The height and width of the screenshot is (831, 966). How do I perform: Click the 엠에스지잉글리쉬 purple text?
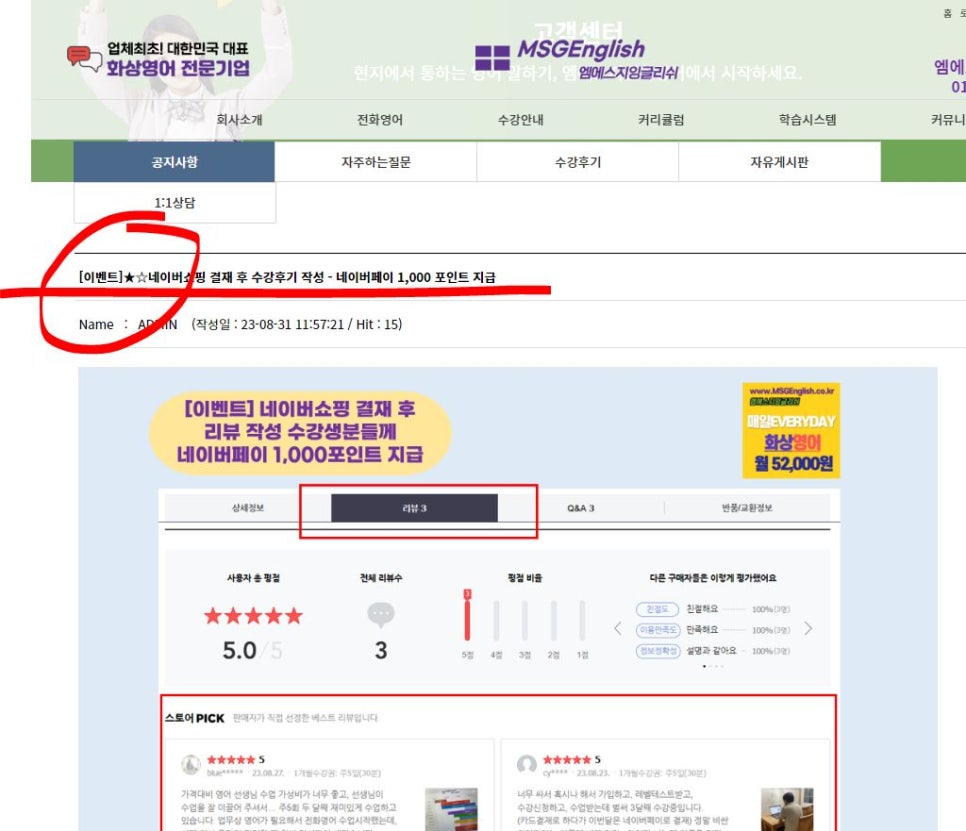tap(628, 73)
